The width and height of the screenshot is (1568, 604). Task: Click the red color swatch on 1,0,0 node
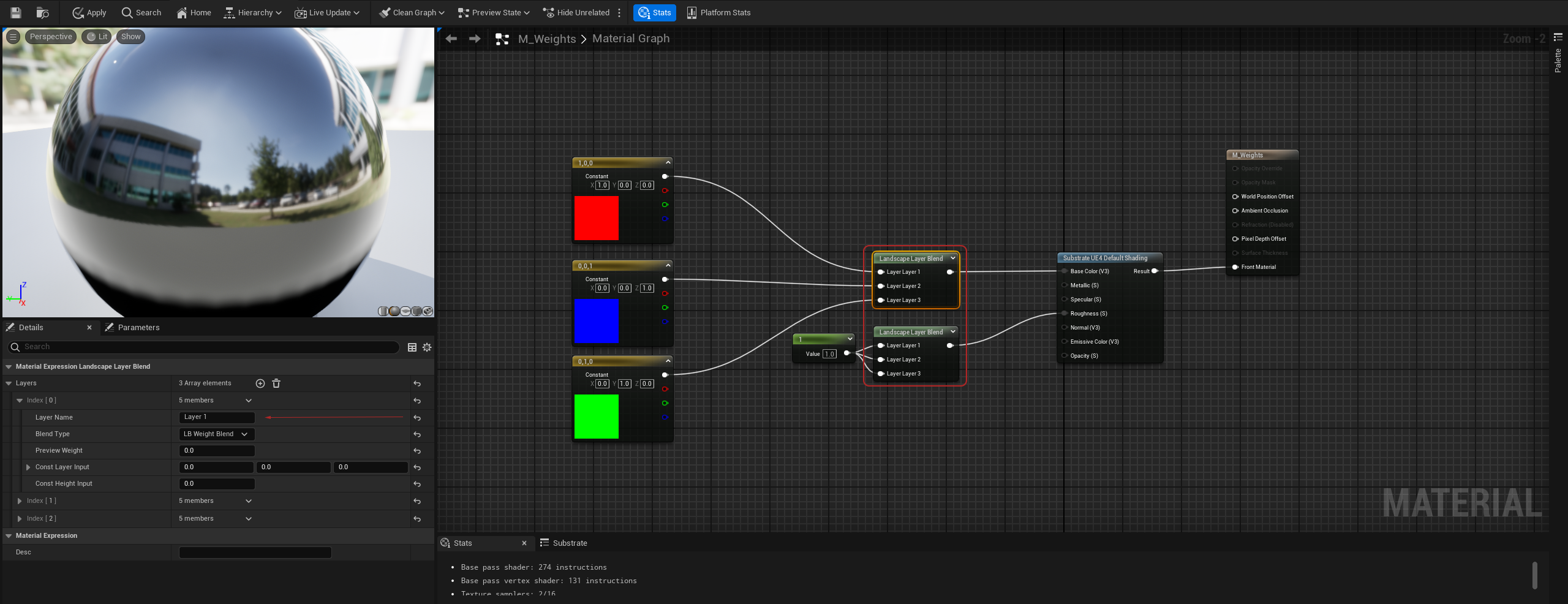596,218
